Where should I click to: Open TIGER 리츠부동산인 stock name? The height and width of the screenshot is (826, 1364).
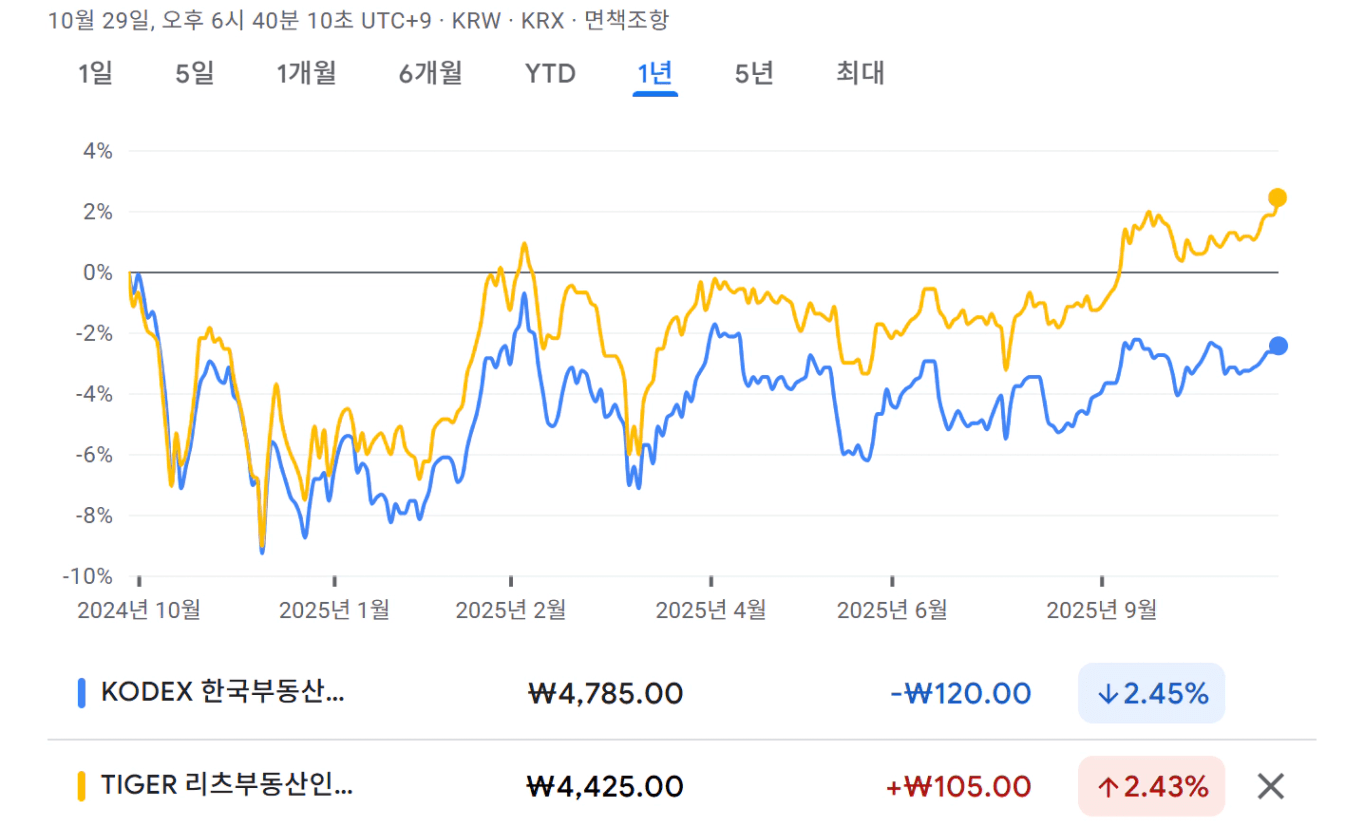[x=226, y=787]
